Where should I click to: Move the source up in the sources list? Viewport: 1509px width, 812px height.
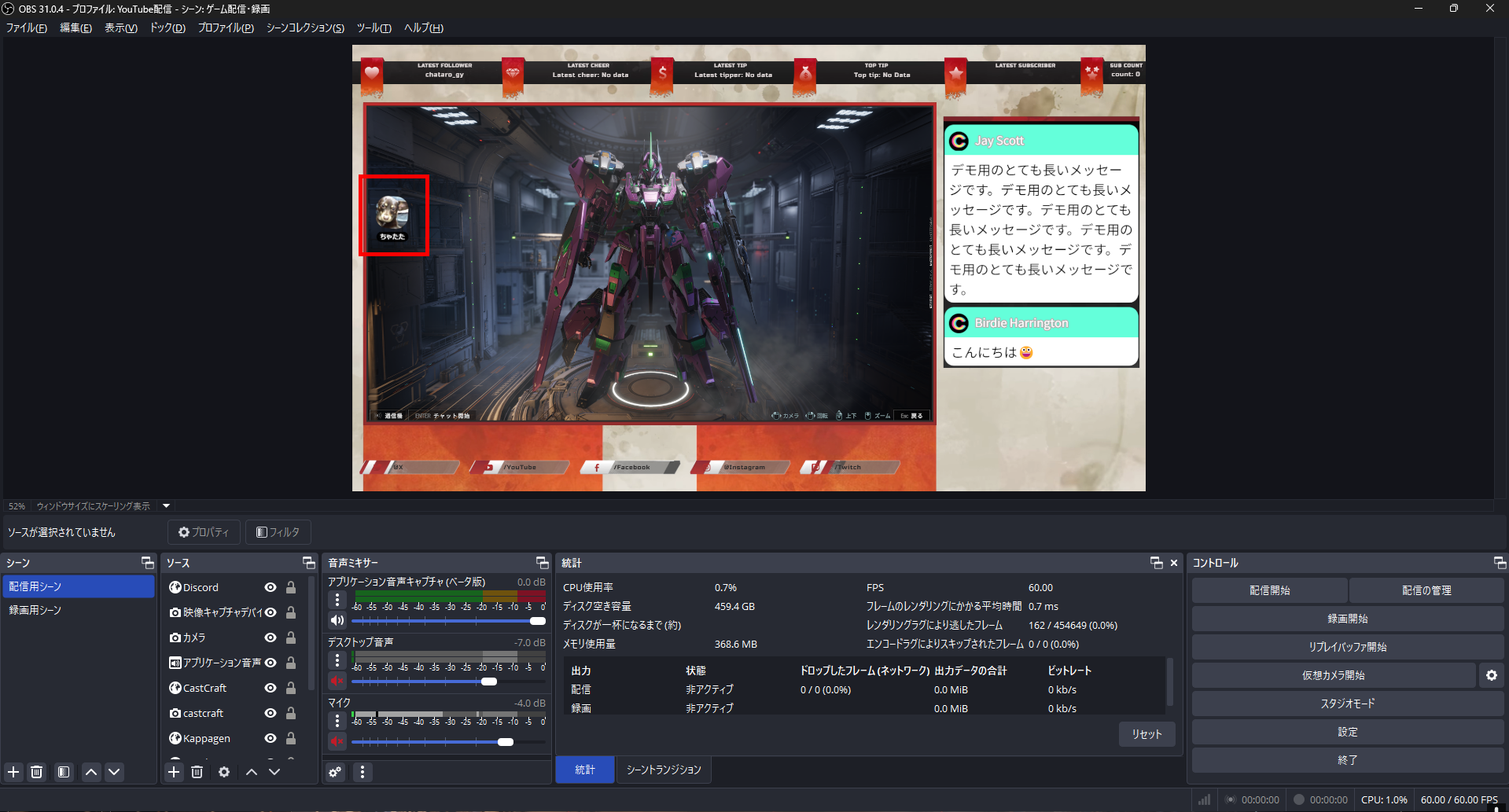[252, 772]
